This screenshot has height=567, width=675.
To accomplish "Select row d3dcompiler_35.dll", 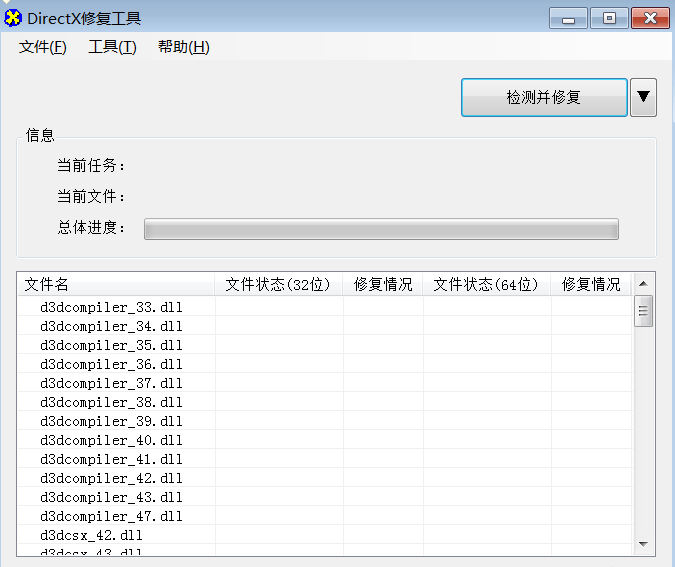I will point(325,345).
